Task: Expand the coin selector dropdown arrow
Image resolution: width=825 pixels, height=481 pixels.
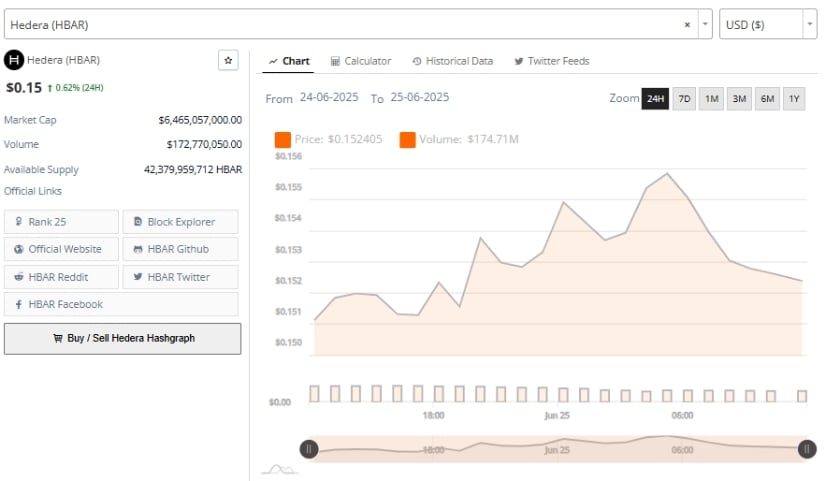Action: coord(705,24)
